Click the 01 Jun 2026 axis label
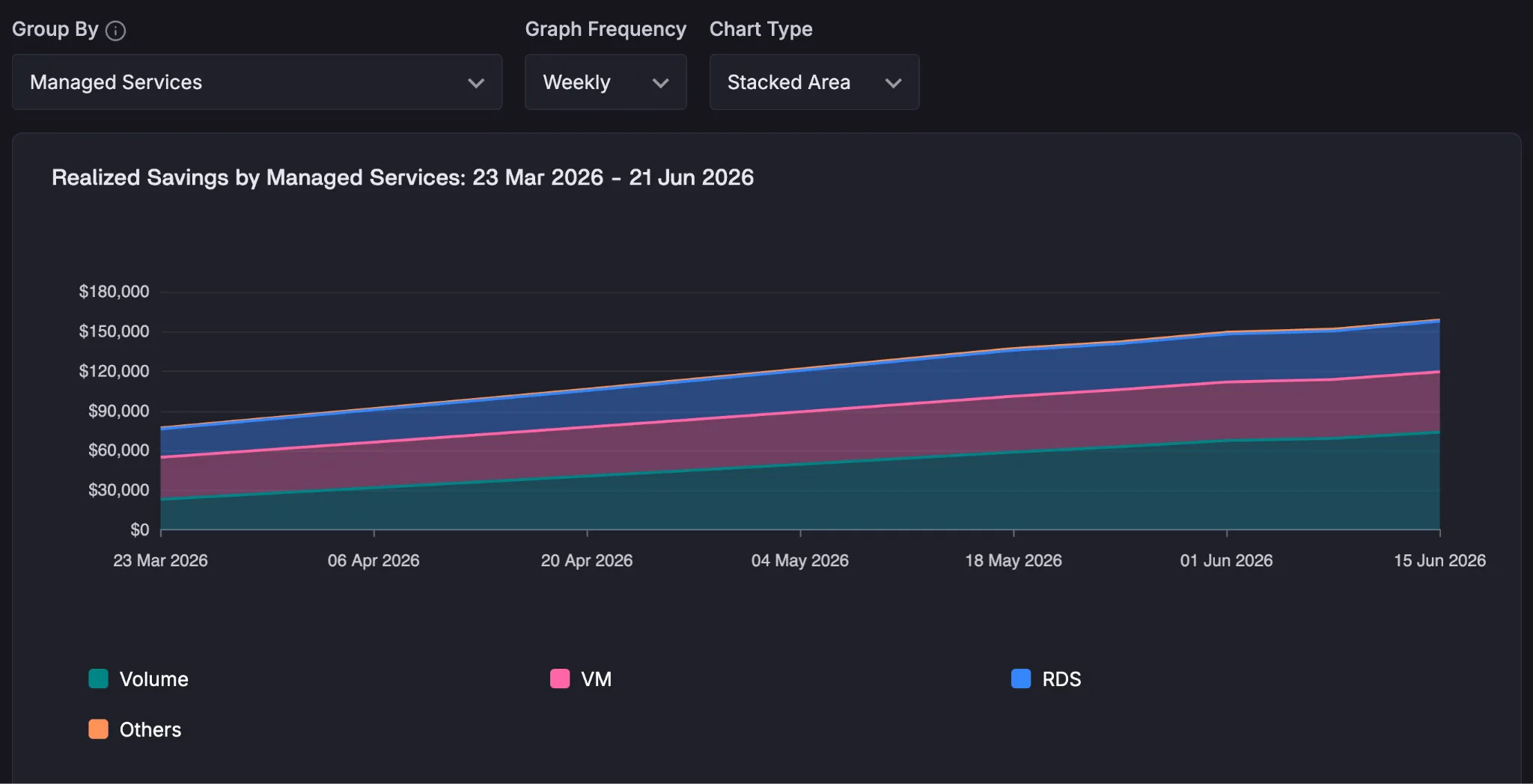This screenshot has height=784, width=1533. click(1226, 560)
